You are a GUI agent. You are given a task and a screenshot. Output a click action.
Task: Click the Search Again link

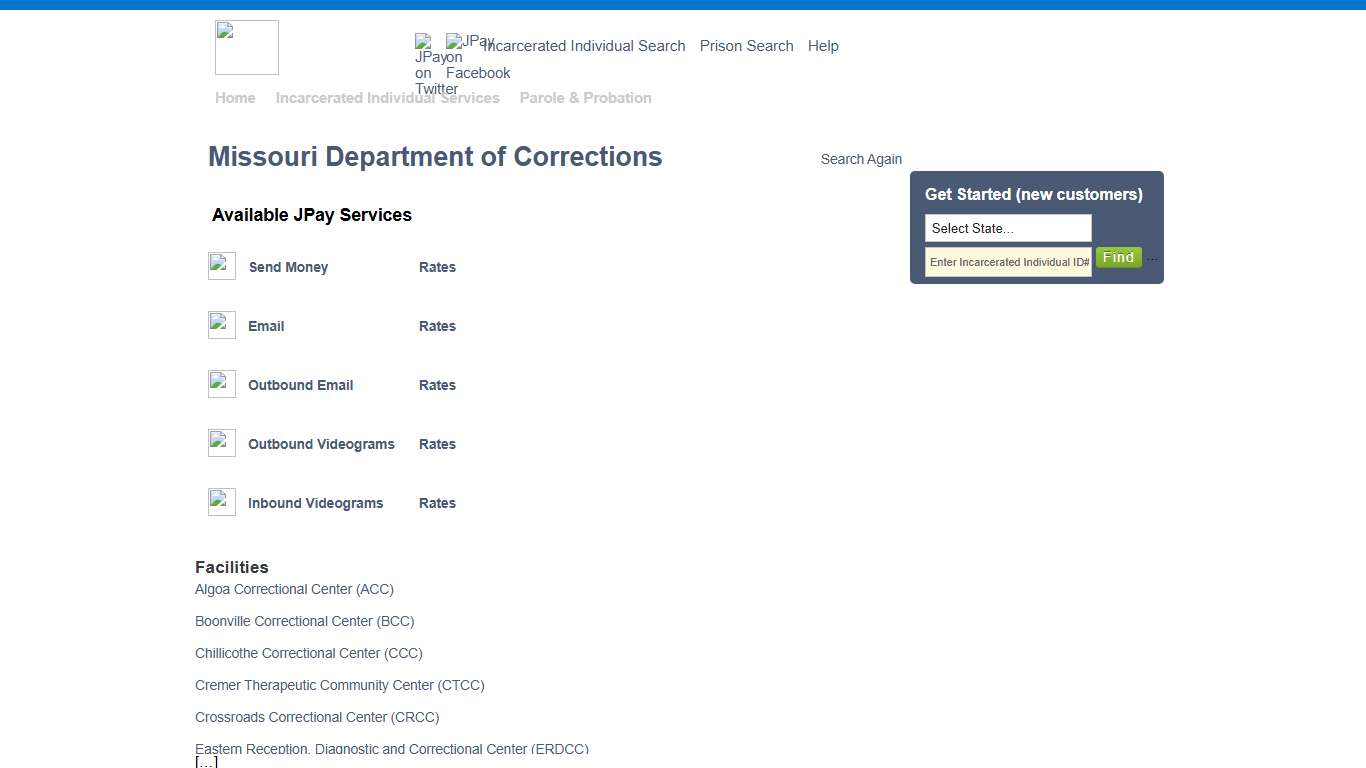point(861,158)
